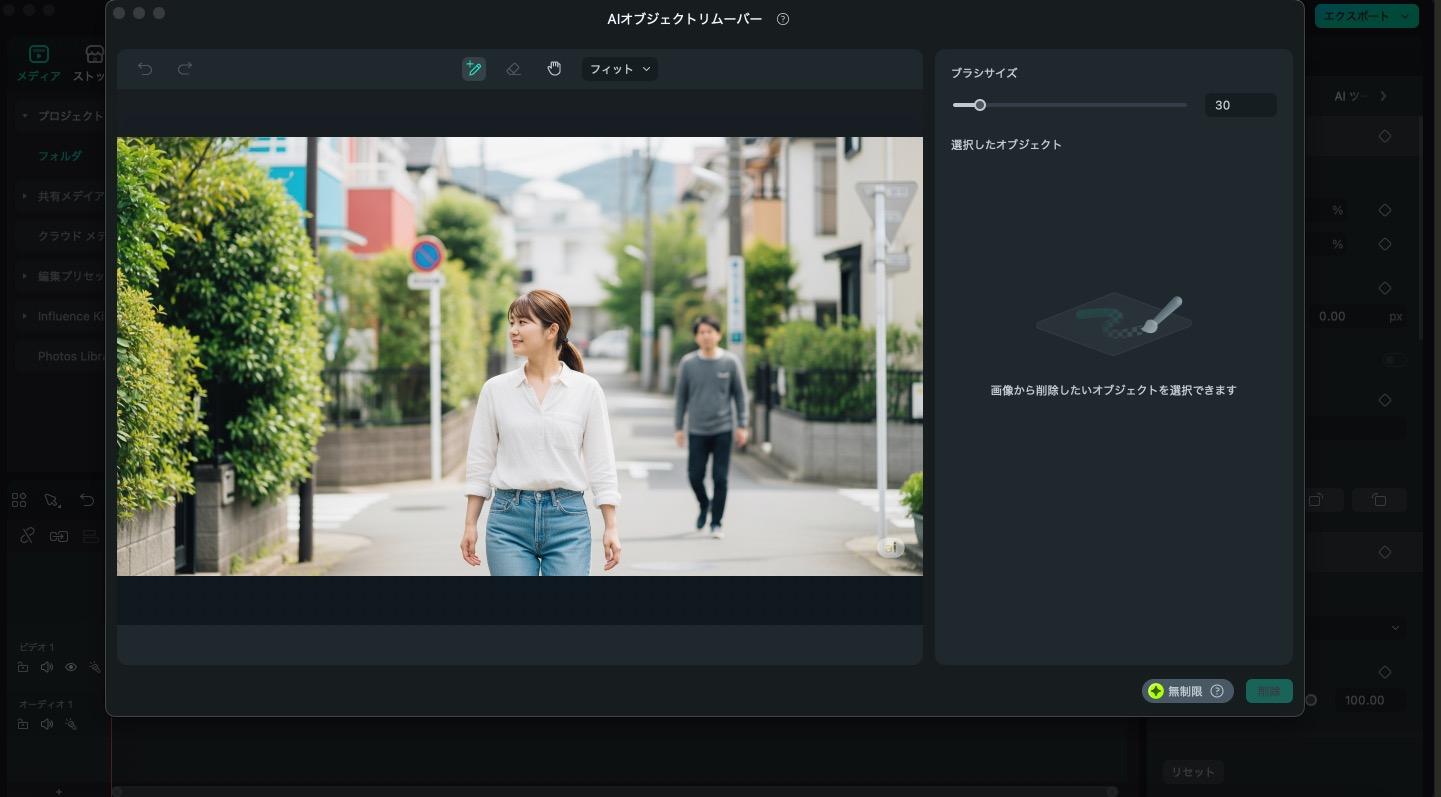This screenshot has height=797, width=1441.
Task: Click the 選択したオブジェクト heading
Action: [x=1006, y=144]
